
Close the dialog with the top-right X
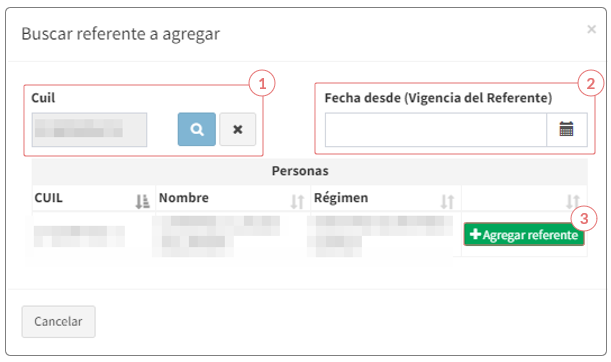(592, 29)
